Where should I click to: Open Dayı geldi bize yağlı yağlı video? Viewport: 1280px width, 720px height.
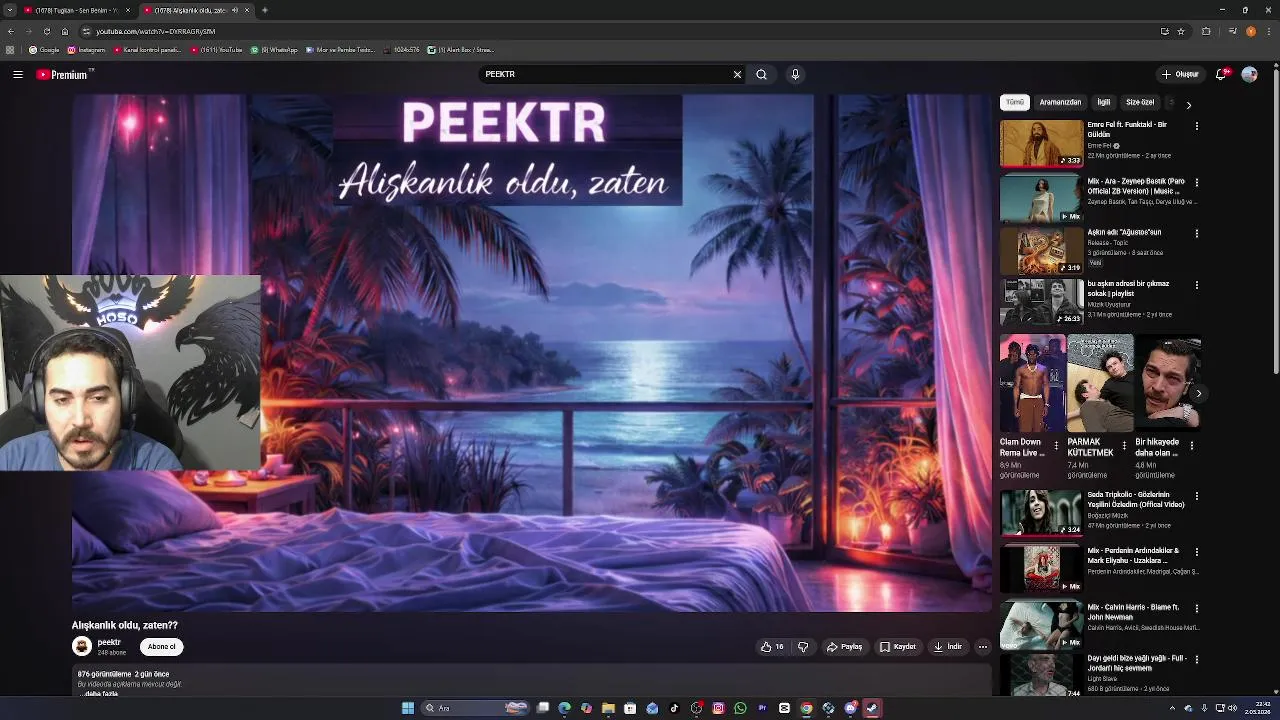[1041, 676]
